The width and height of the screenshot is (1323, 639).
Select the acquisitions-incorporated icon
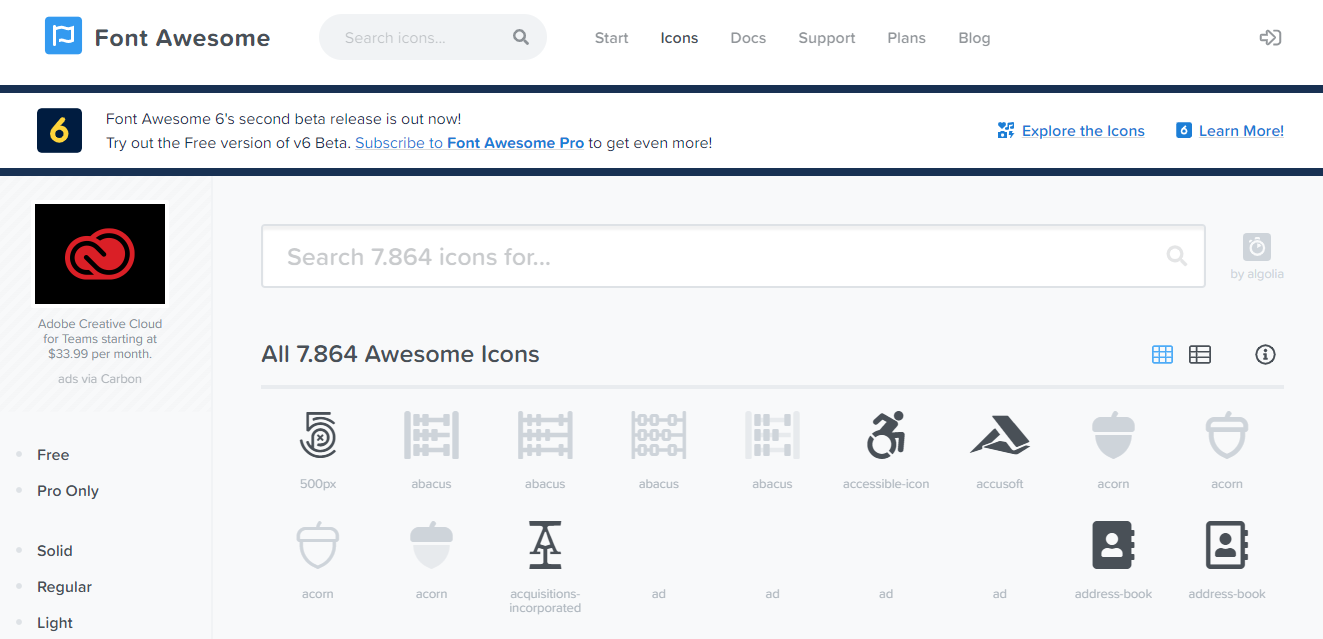(x=545, y=544)
